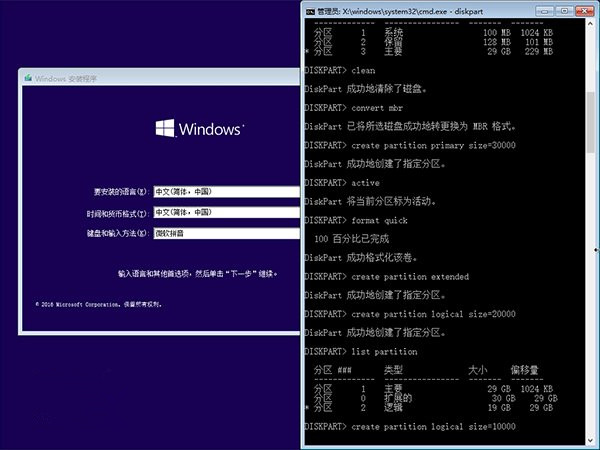Image resolution: width=600 pixels, height=450 pixels.
Task: Click the cmd window title text
Action: [x=400, y=11]
